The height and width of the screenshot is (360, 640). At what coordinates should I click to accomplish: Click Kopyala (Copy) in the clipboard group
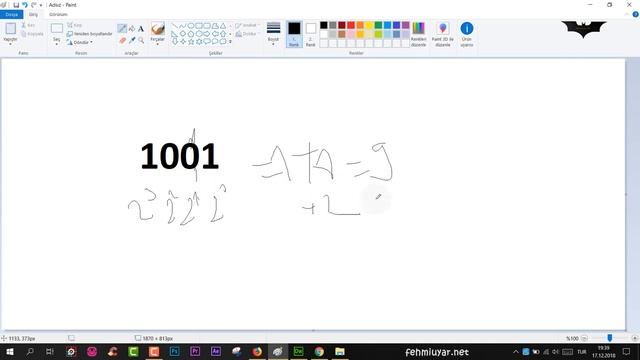tap(32, 34)
